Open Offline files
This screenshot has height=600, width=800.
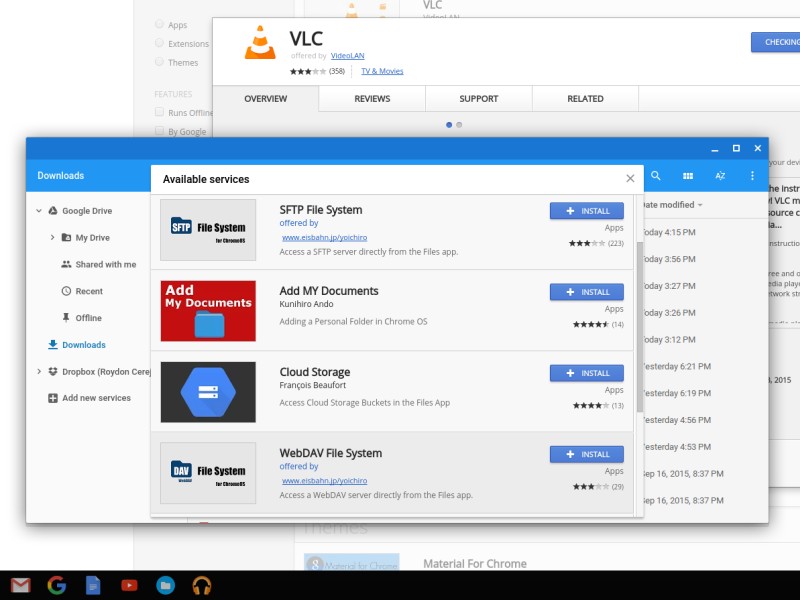tap(88, 318)
